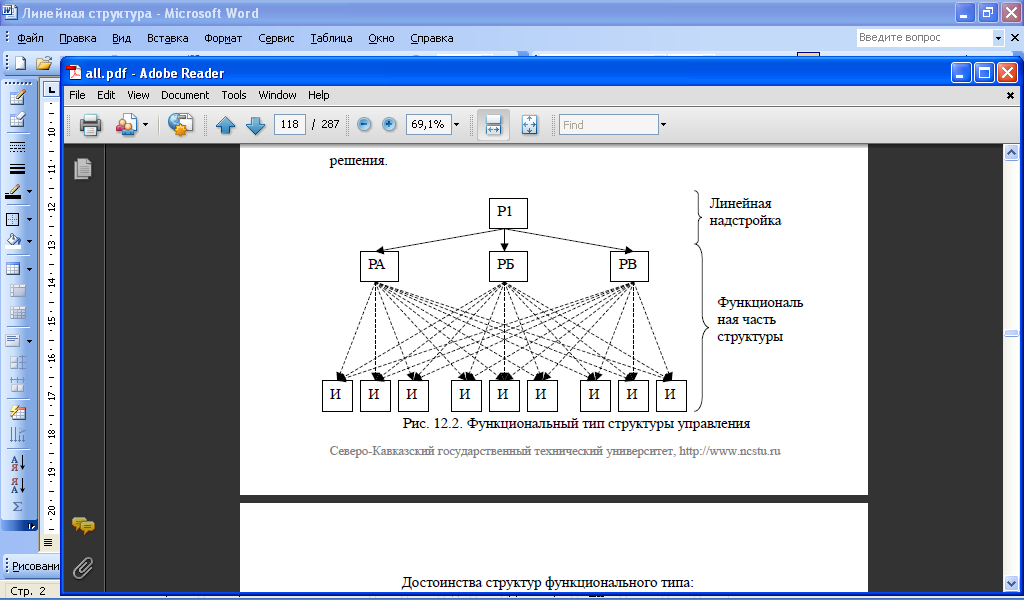Click the zoom in plus button
This screenshot has width=1024, height=600.
pyautogui.click(x=389, y=124)
